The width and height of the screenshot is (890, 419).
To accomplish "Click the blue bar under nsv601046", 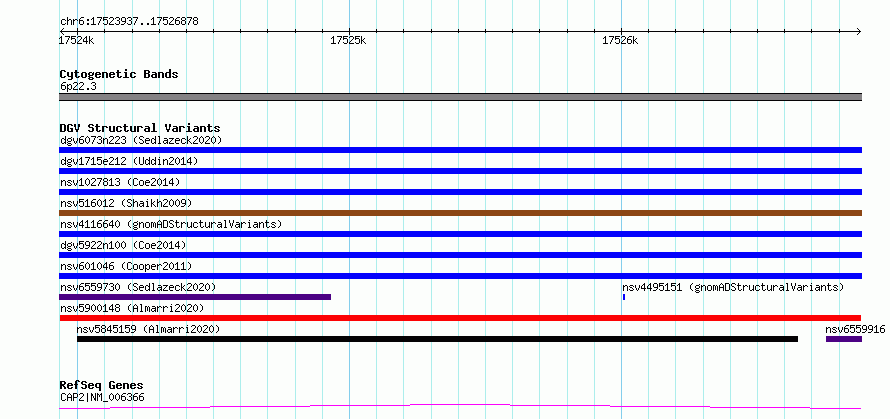I will 460,276.
